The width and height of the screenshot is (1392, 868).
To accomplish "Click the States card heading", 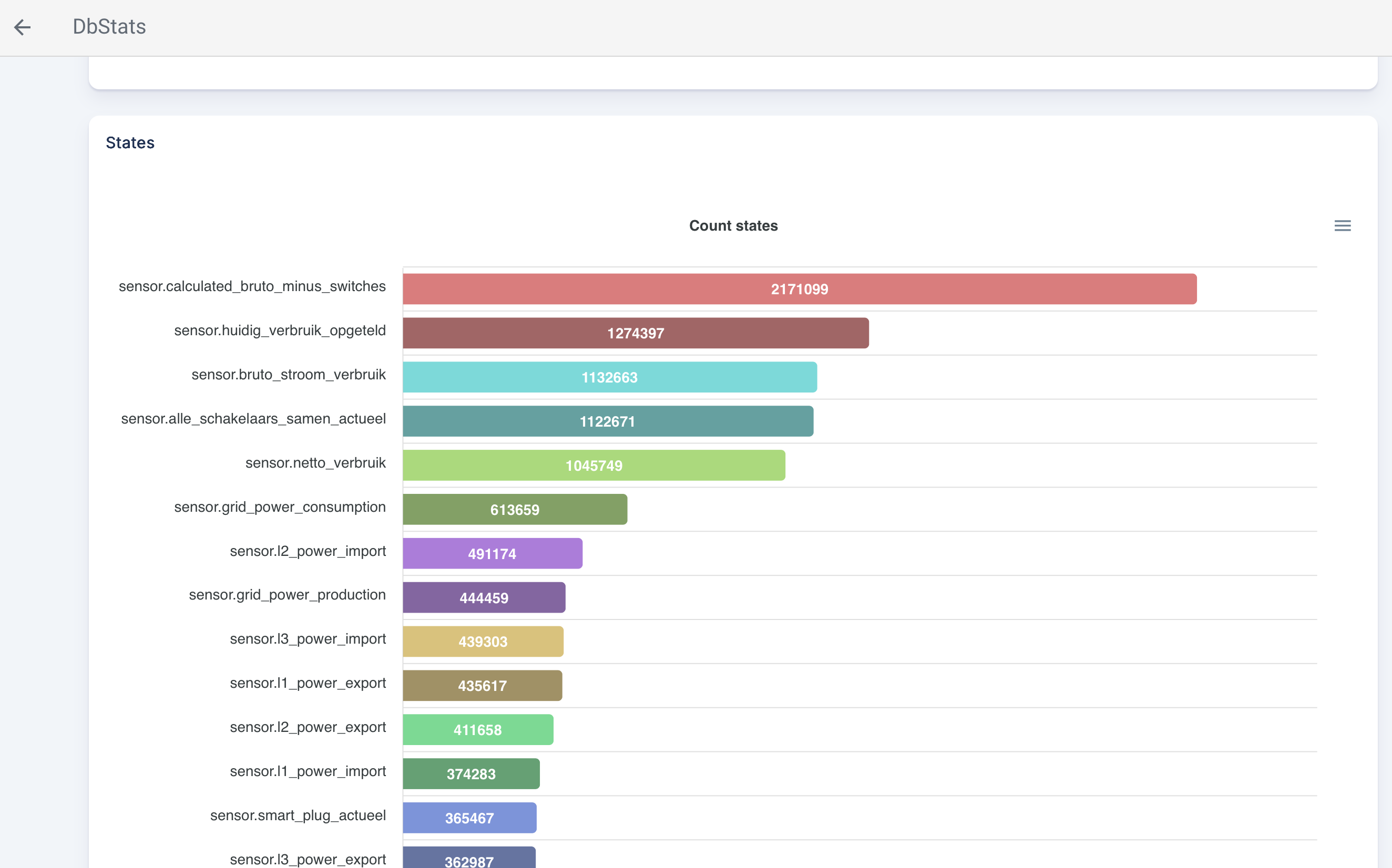I will [130, 142].
